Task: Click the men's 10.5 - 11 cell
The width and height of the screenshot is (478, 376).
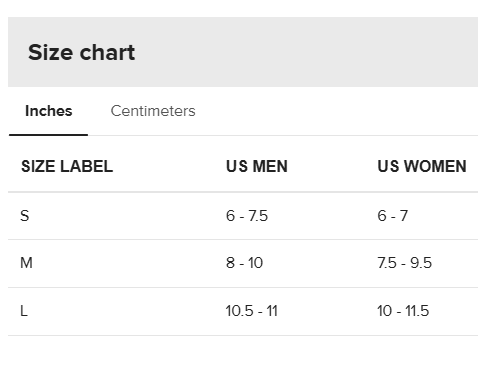Action: click(x=251, y=311)
